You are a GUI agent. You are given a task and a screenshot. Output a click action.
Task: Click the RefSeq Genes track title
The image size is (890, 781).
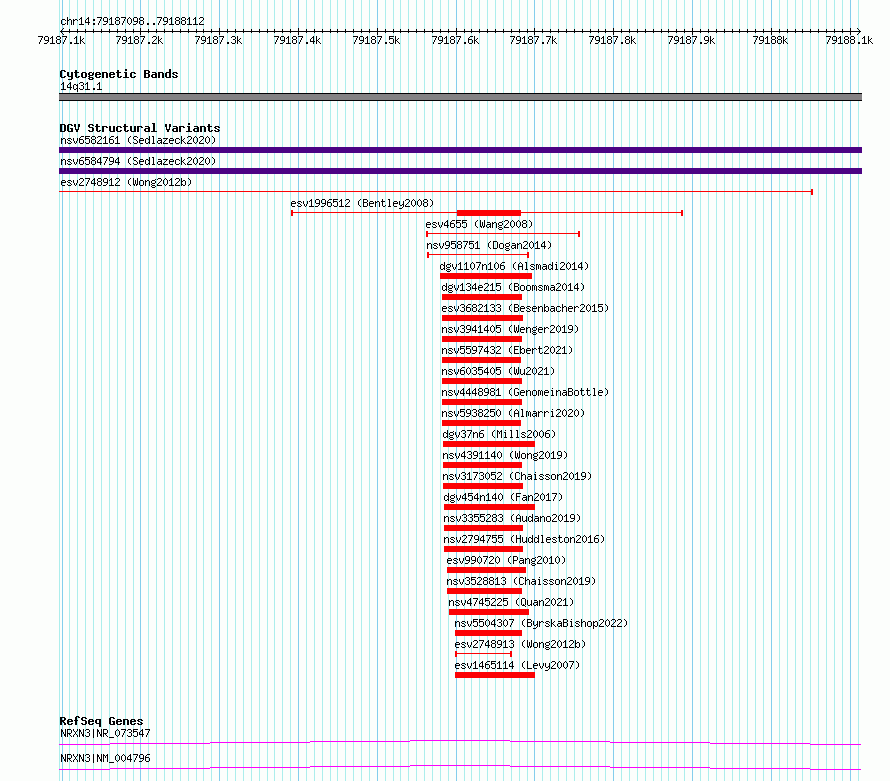click(101, 721)
